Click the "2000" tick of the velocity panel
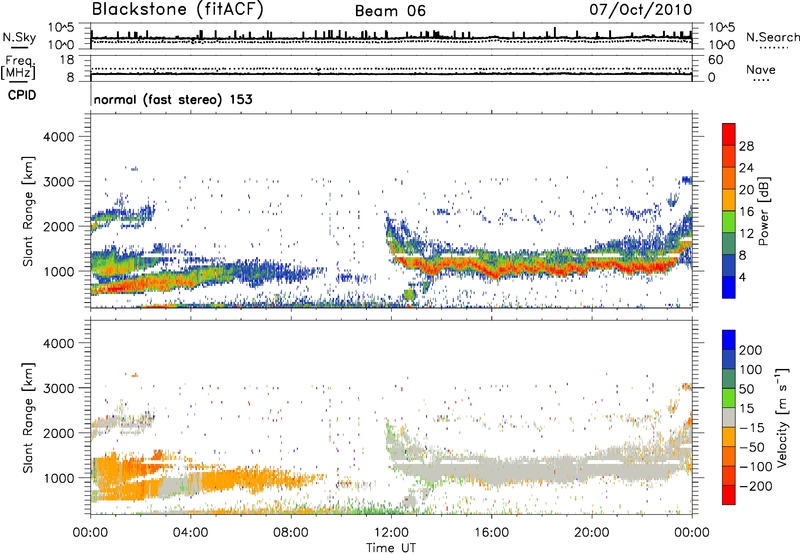800x554 pixels. click(59, 433)
